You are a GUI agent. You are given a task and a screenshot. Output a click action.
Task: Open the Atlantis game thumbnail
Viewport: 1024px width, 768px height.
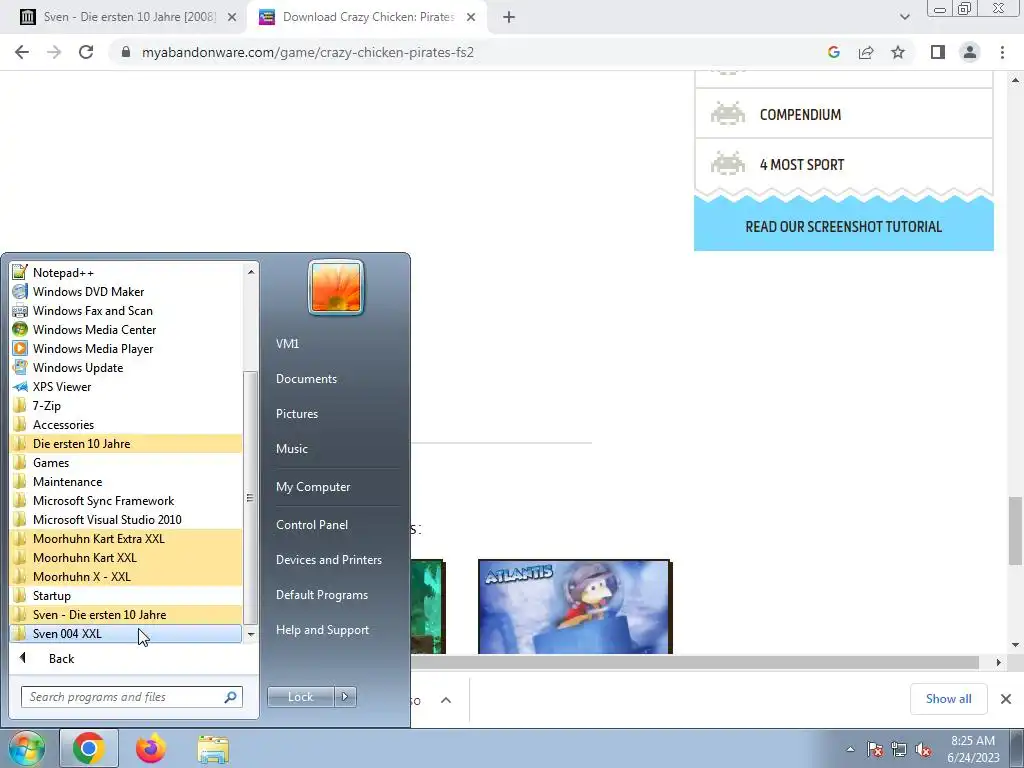pos(575,607)
